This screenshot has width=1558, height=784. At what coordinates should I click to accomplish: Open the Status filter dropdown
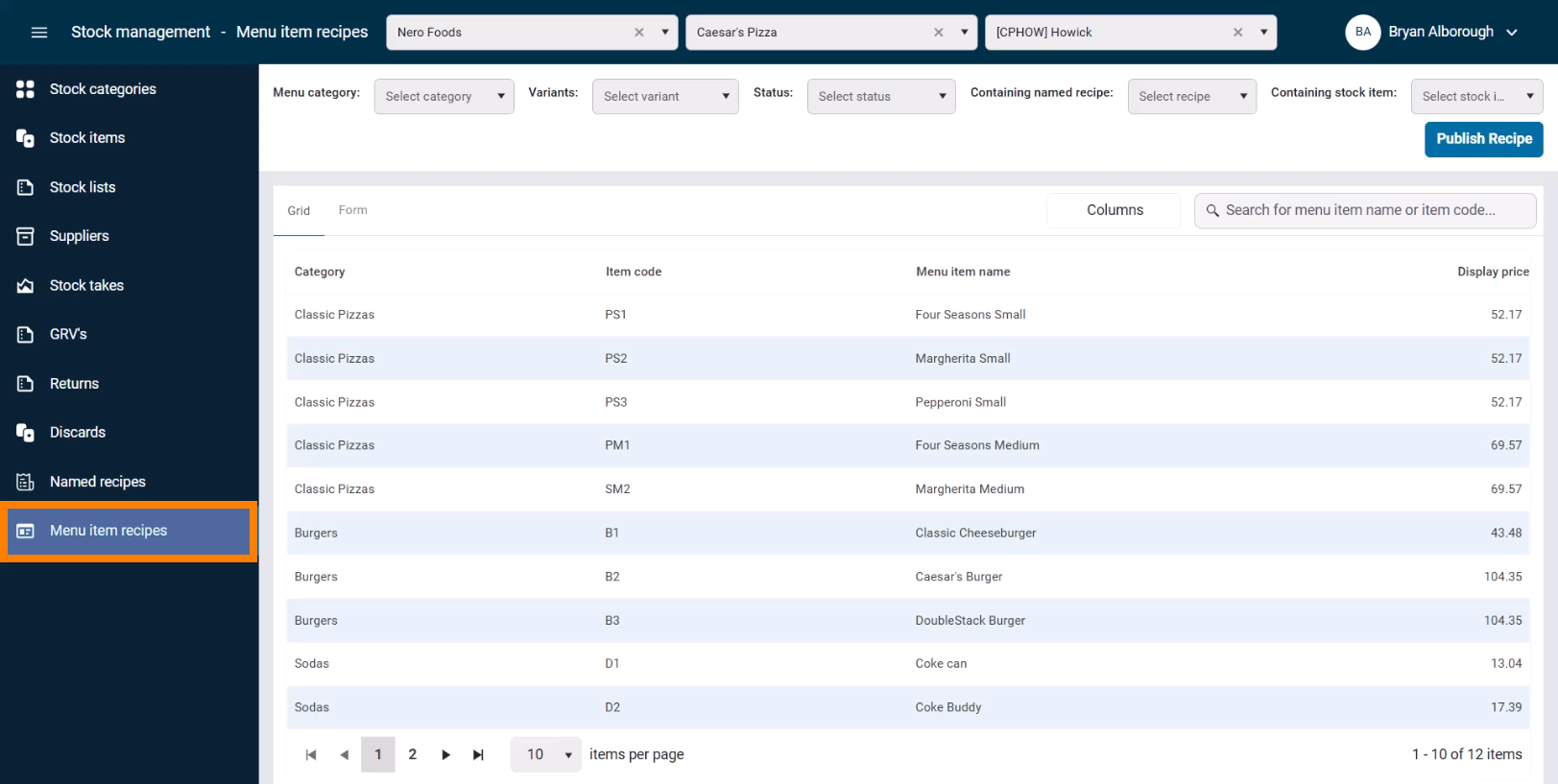pyautogui.click(x=880, y=97)
